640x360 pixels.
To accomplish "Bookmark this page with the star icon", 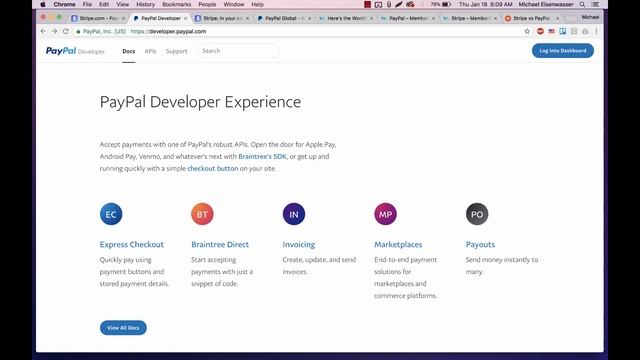I will tap(527, 31).
